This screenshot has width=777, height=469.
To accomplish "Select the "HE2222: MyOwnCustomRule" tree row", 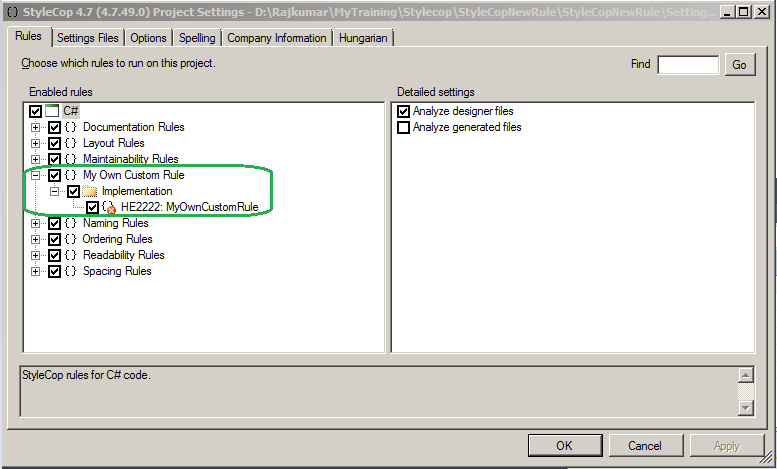I will tap(190, 207).
